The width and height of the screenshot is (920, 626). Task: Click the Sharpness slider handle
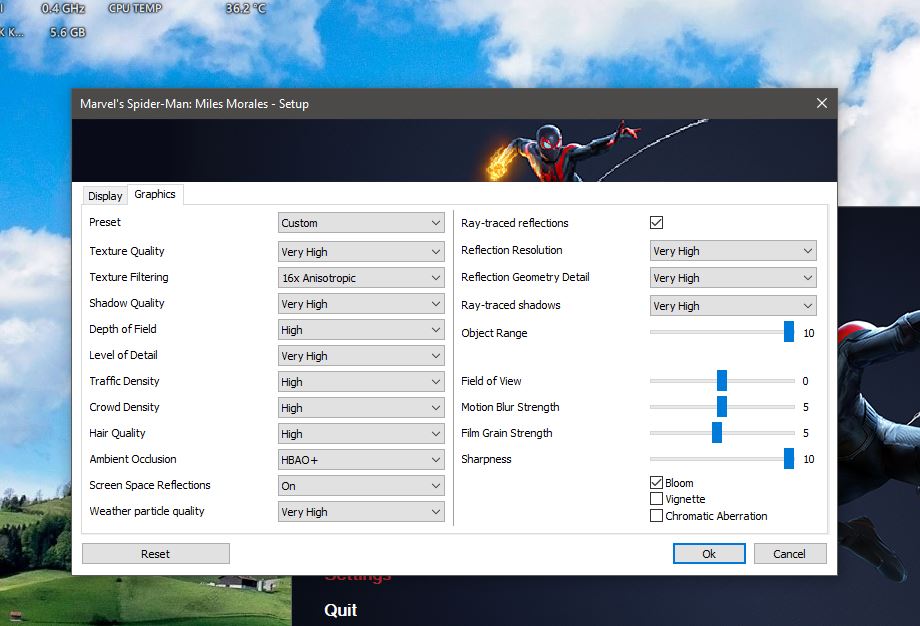(789, 458)
